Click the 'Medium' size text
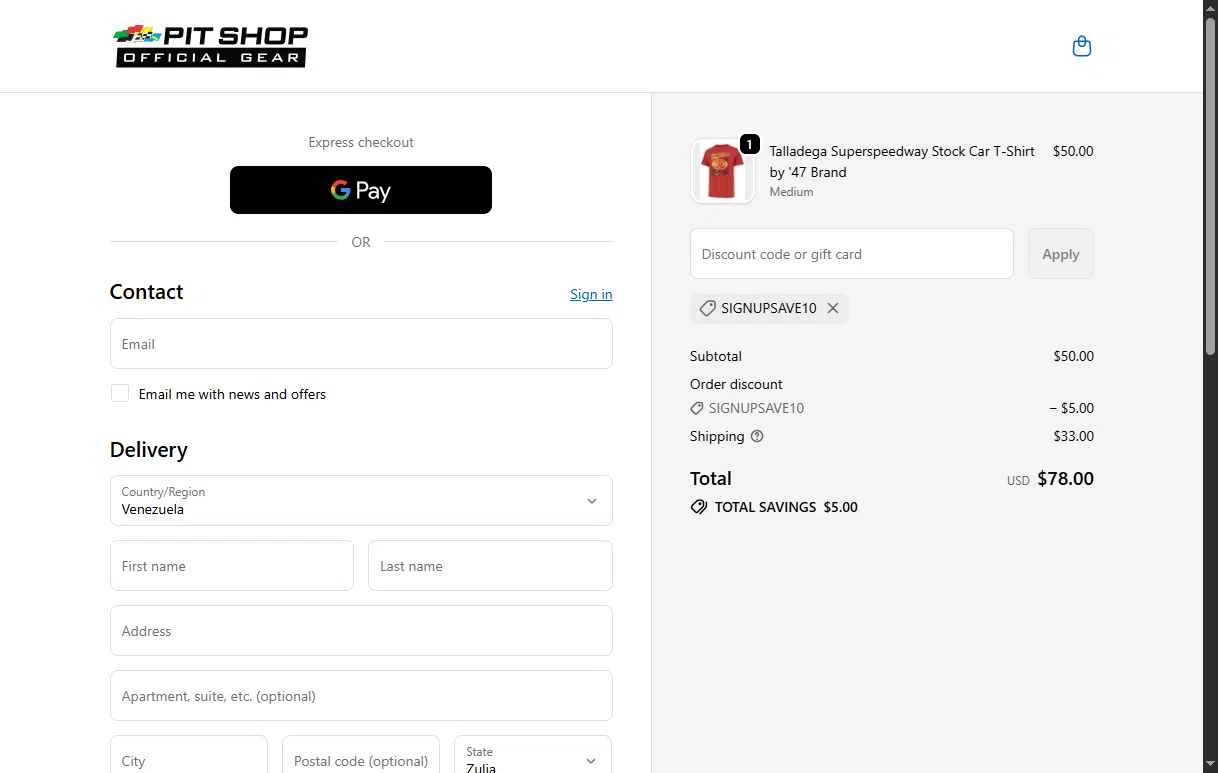 pyautogui.click(x=791, y=192)
